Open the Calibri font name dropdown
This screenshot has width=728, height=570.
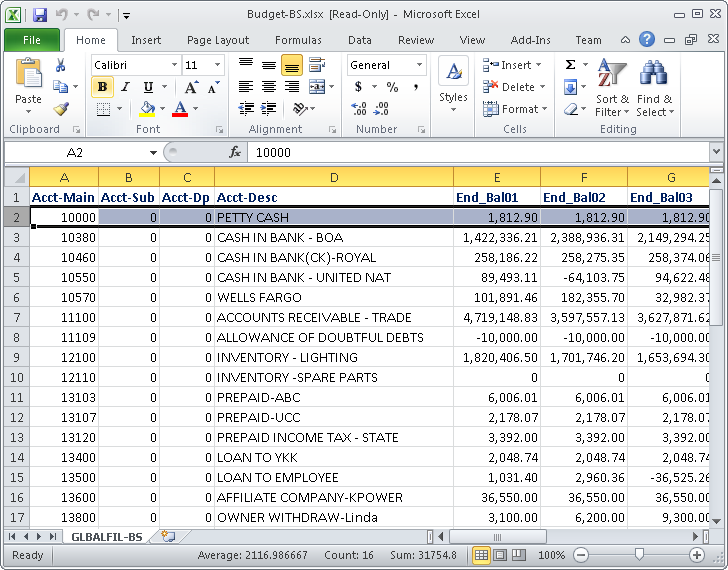click(x=174, y=65)
